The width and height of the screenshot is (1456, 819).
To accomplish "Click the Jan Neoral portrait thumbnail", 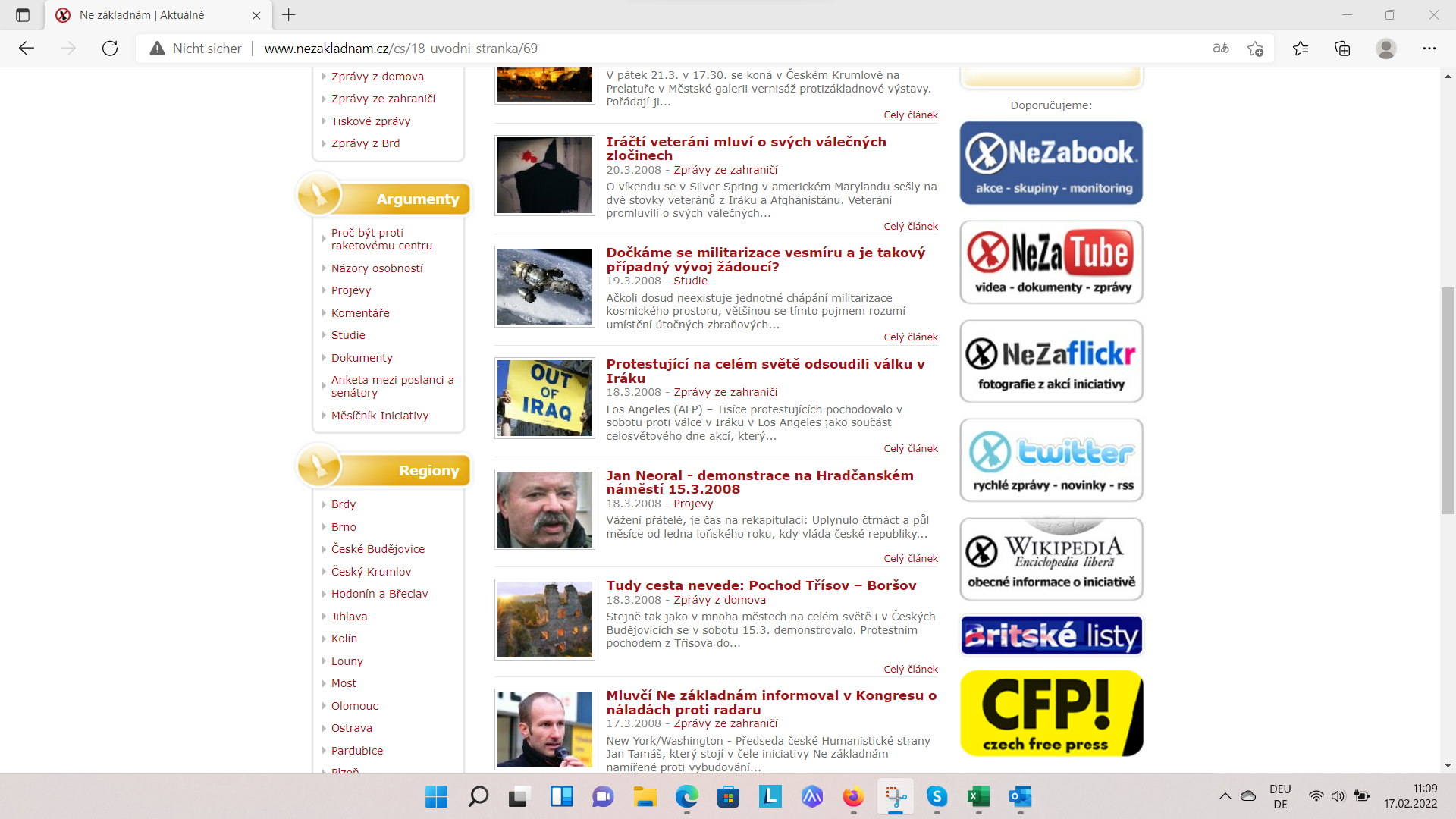I will tap(544, 510).
